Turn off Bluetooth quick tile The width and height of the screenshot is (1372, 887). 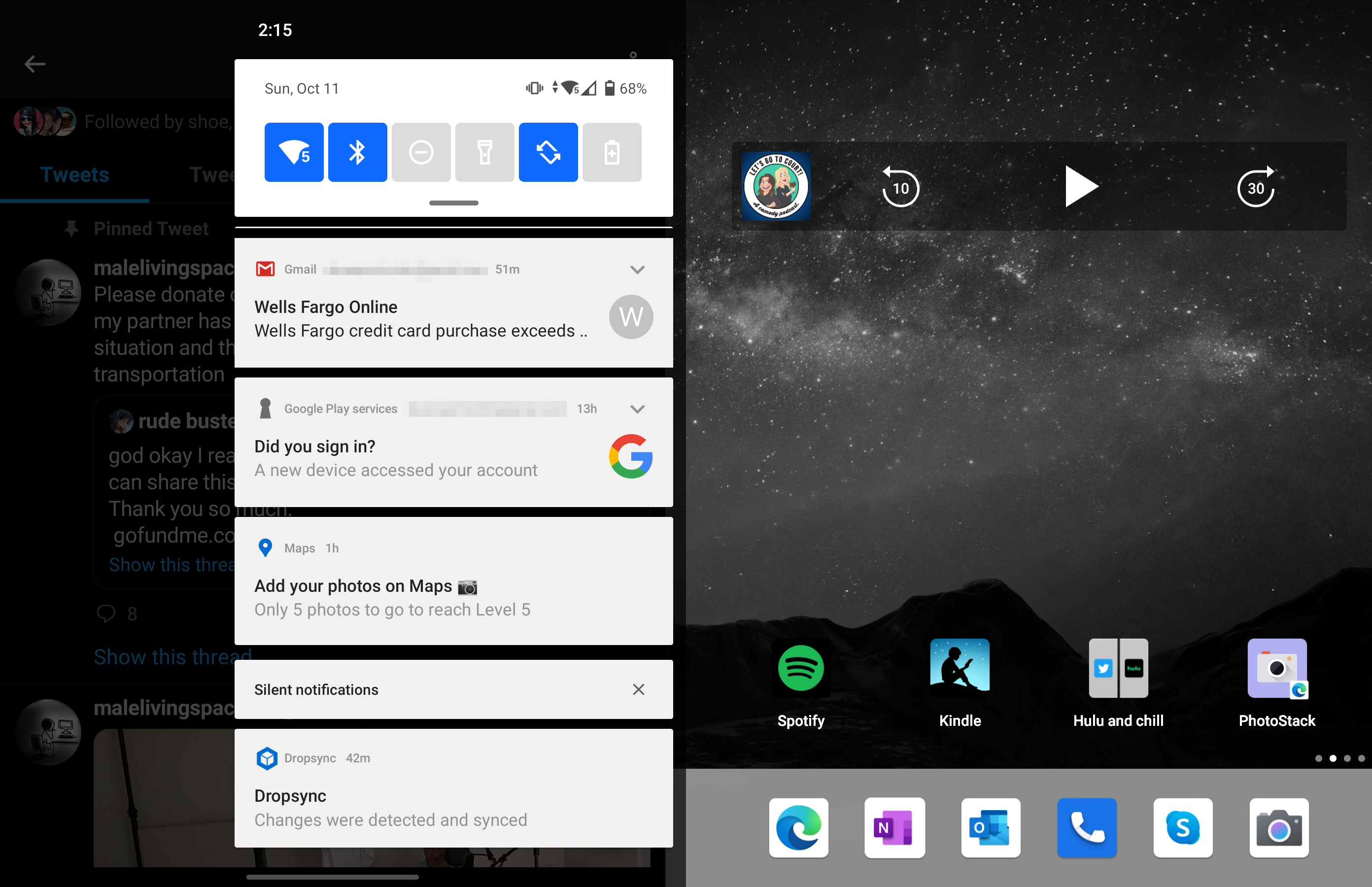[357, 152]
